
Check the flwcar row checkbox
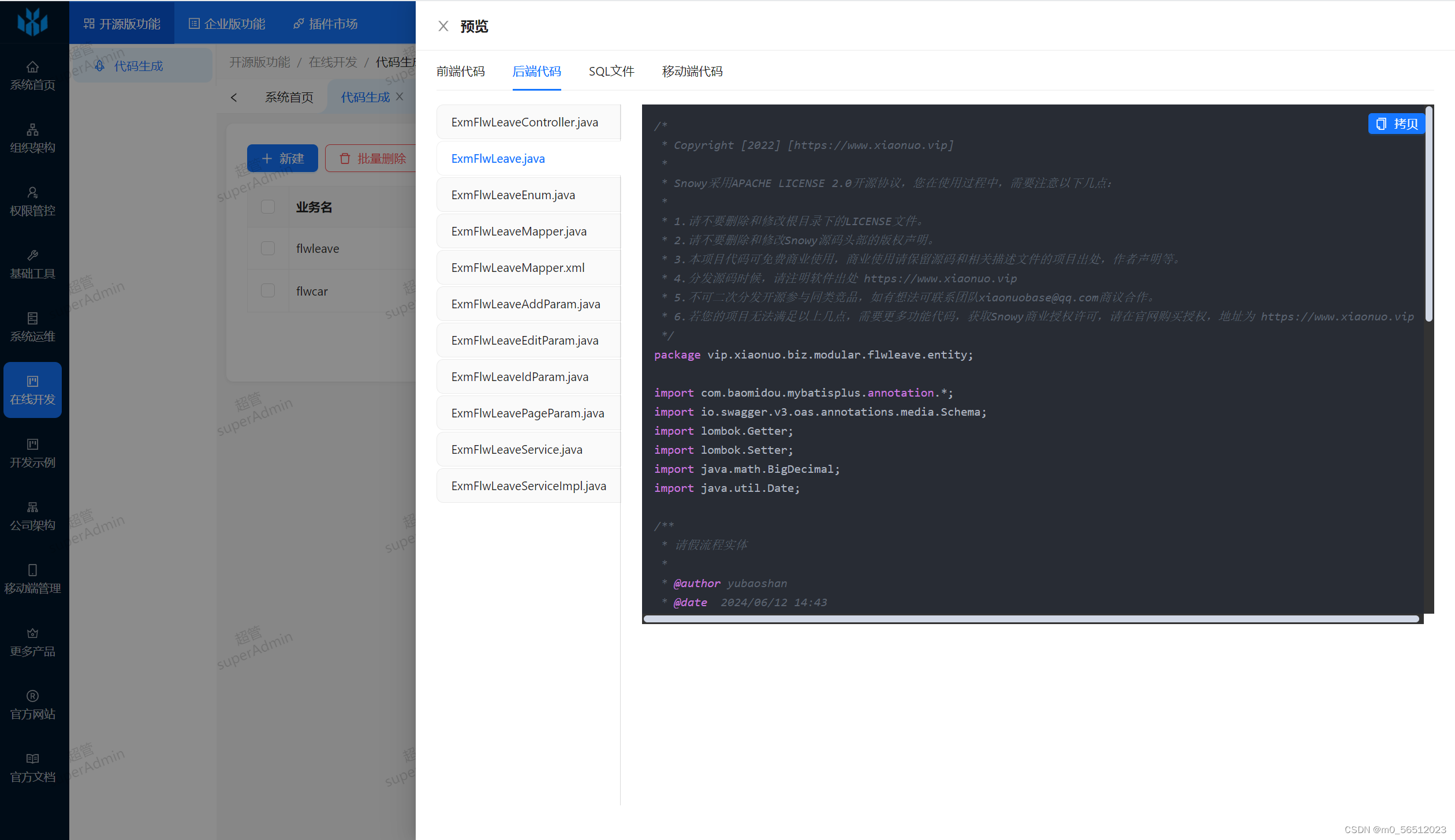click(268, 290)
